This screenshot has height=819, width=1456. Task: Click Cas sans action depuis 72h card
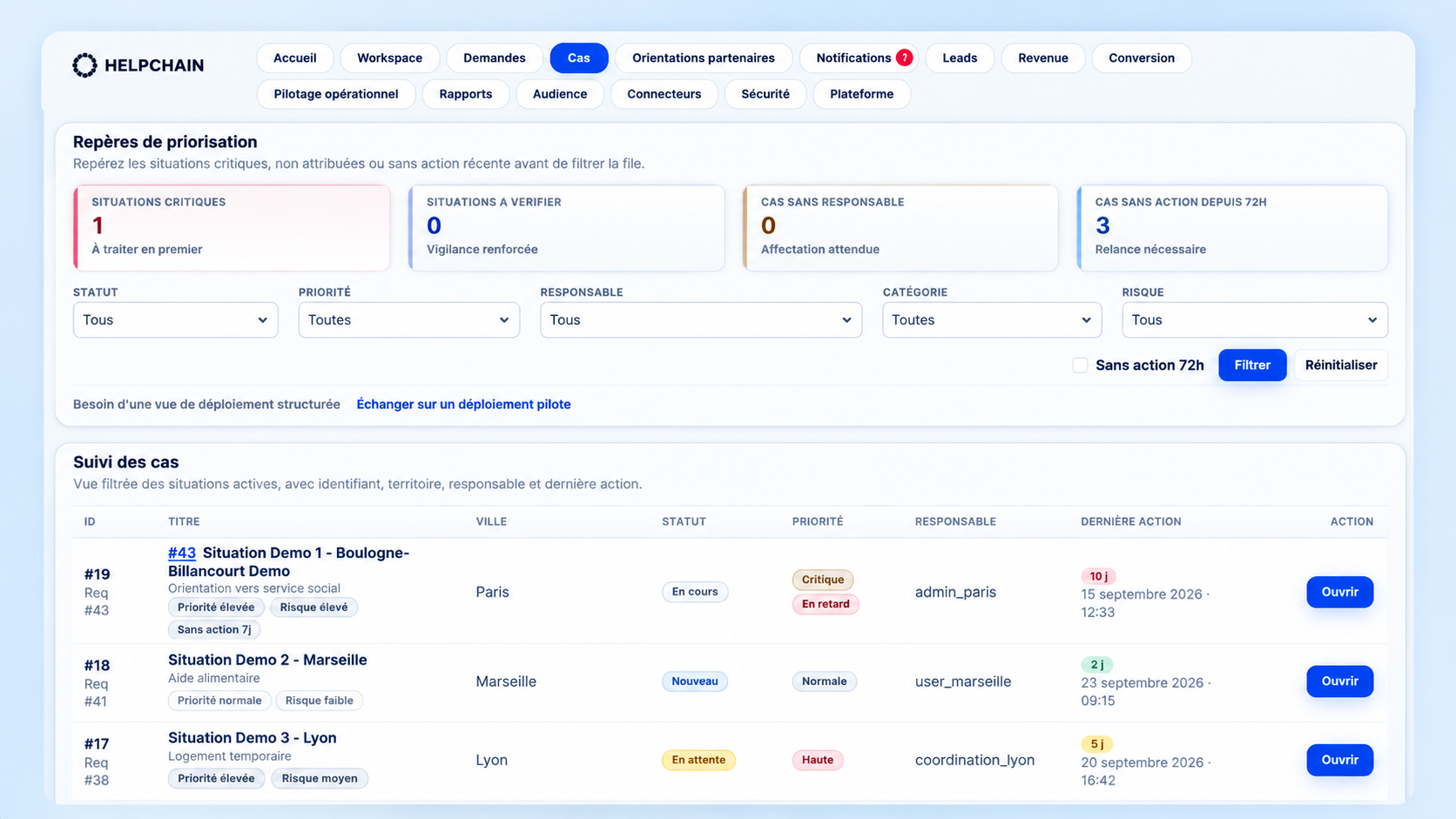[1233, 228]
